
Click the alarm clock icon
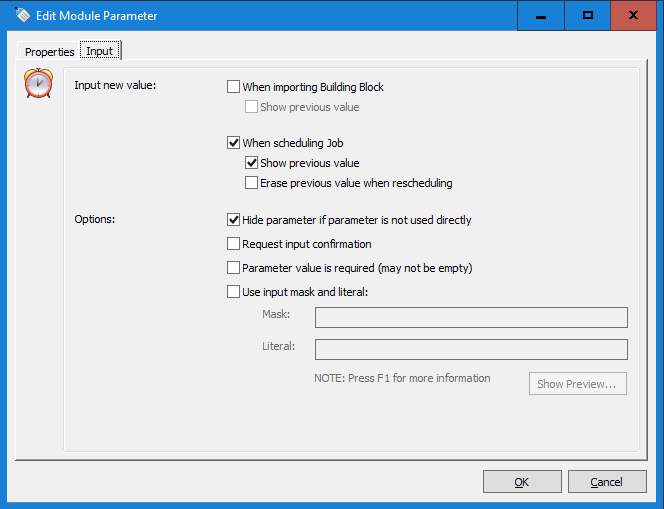pos(39,83)
